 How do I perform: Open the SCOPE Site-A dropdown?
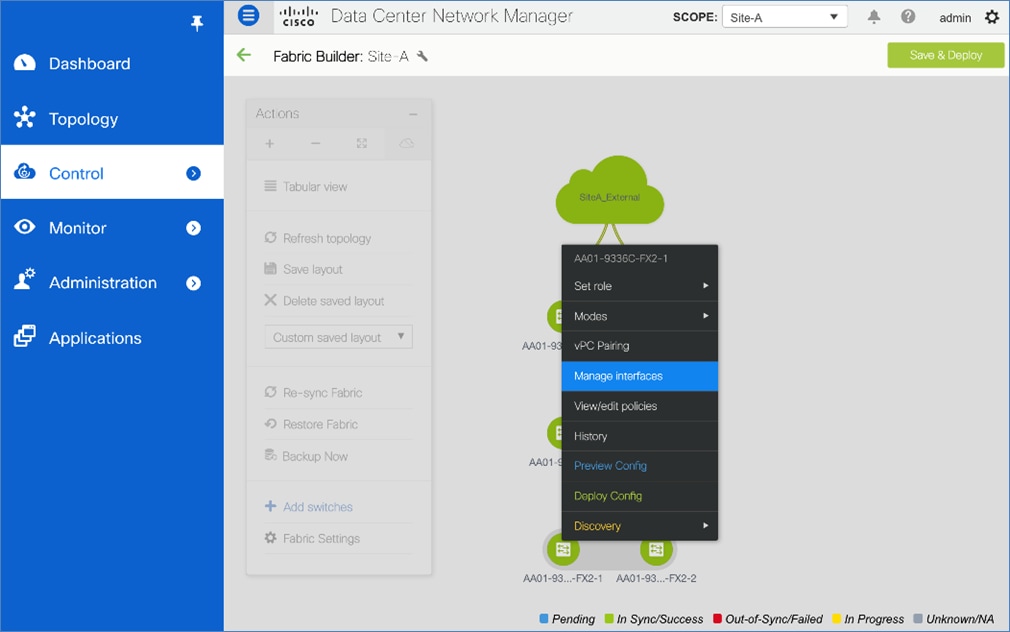click(x=784, y=17)
